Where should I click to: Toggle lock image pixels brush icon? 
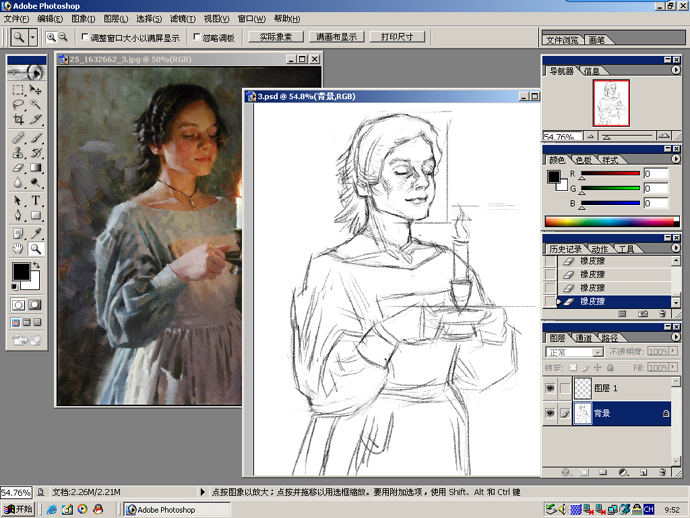(585, 367)
